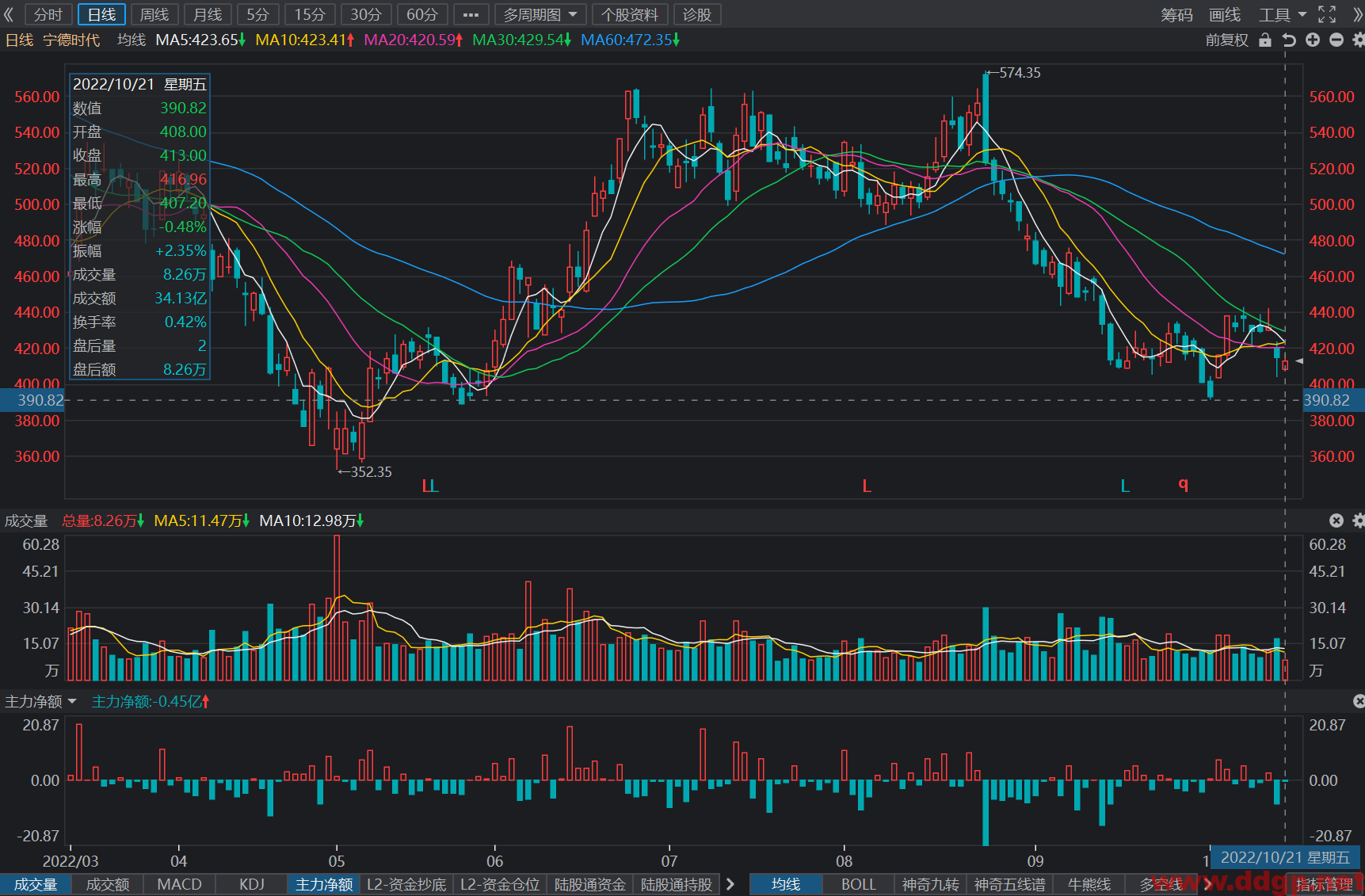This screenshot has height=896, width=1365.
Task: Click 总量:8.26万 volume total
Action: [x=103, y=520]
